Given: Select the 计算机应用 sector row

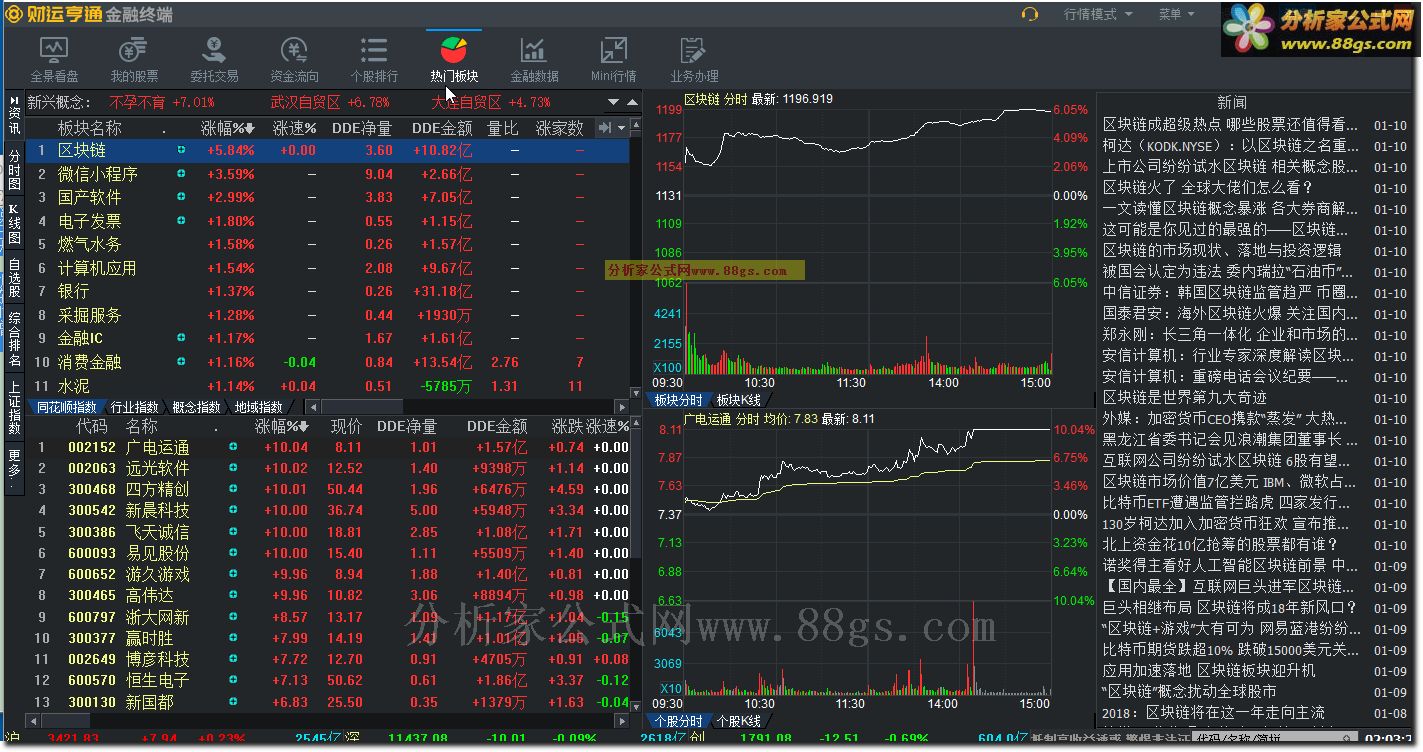Looking at the screenshot, I should point(328,268).
